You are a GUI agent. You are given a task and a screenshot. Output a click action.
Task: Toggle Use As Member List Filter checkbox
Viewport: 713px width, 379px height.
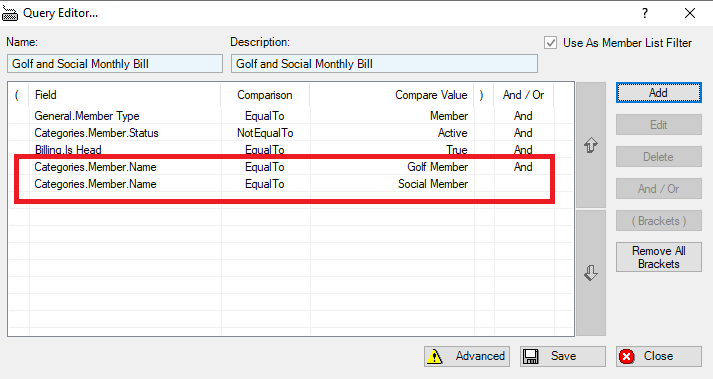tap(551, 43)
